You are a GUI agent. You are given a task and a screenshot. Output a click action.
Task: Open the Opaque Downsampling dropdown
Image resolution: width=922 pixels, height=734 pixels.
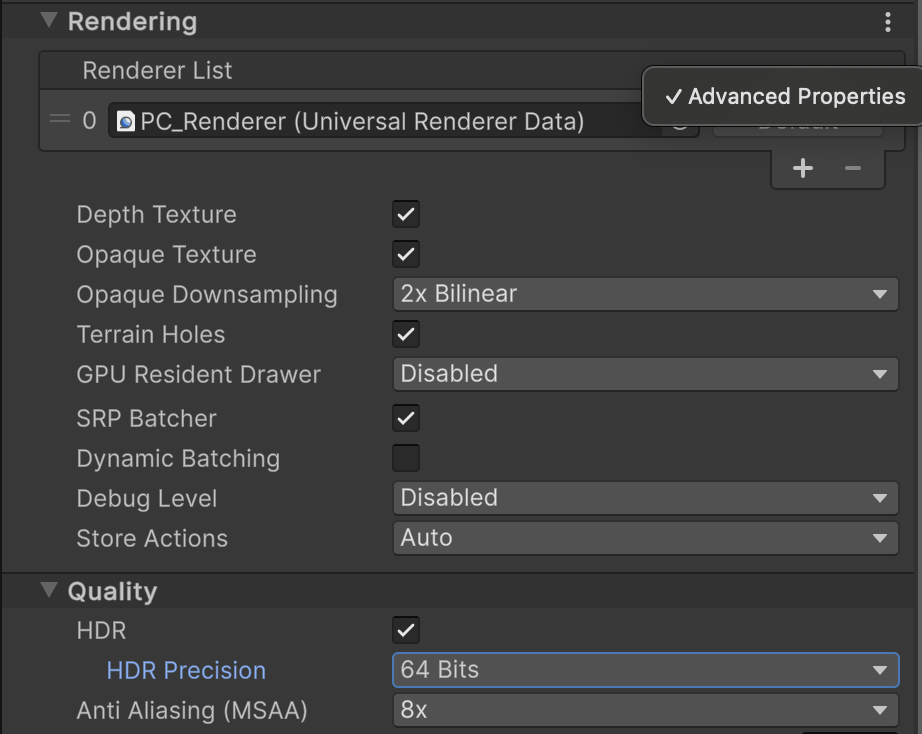click(x=645, y=294)
